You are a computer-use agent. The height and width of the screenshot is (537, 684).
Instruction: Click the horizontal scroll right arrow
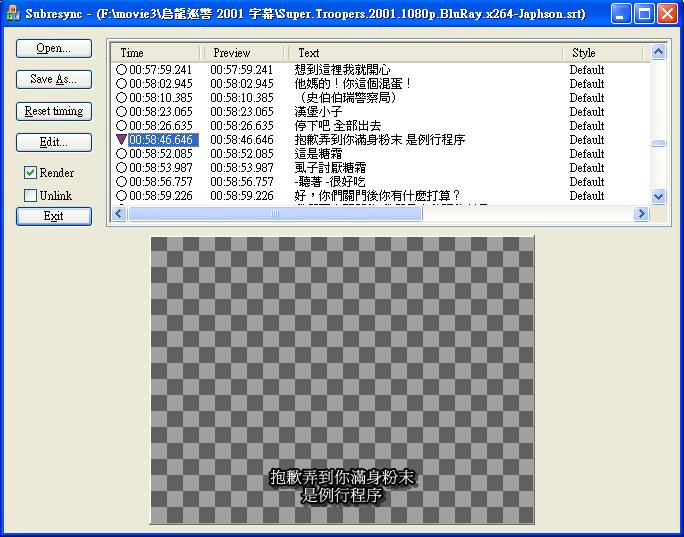point(641,213)
